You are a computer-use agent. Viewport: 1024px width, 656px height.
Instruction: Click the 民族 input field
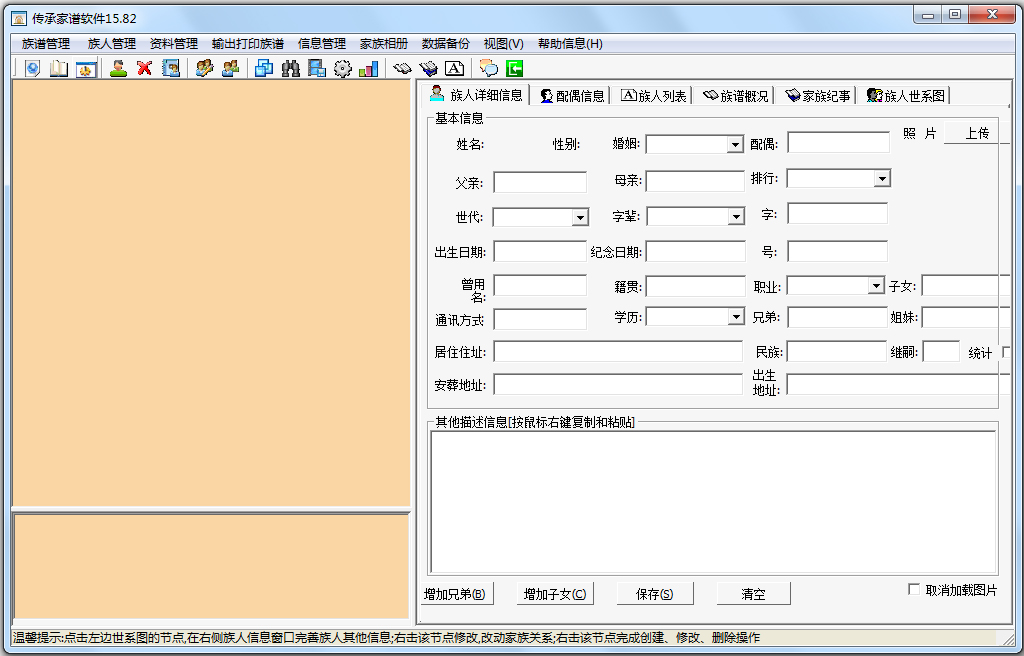837,352
